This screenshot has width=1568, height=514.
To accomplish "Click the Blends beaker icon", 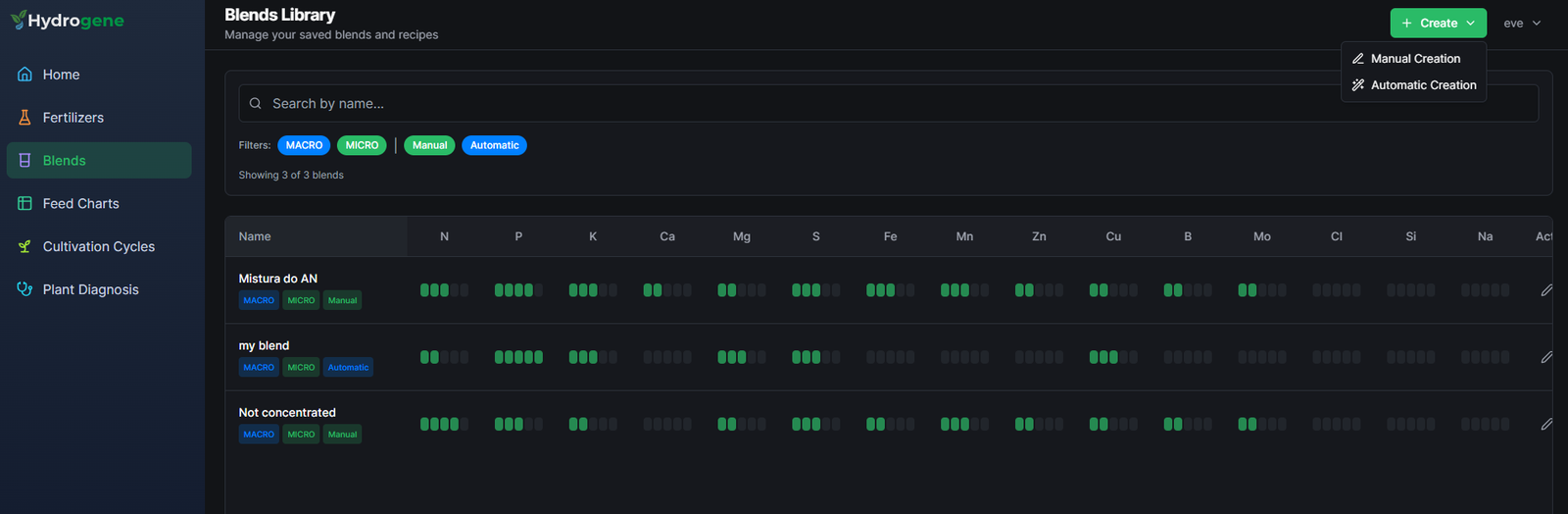I will (24, 161).
